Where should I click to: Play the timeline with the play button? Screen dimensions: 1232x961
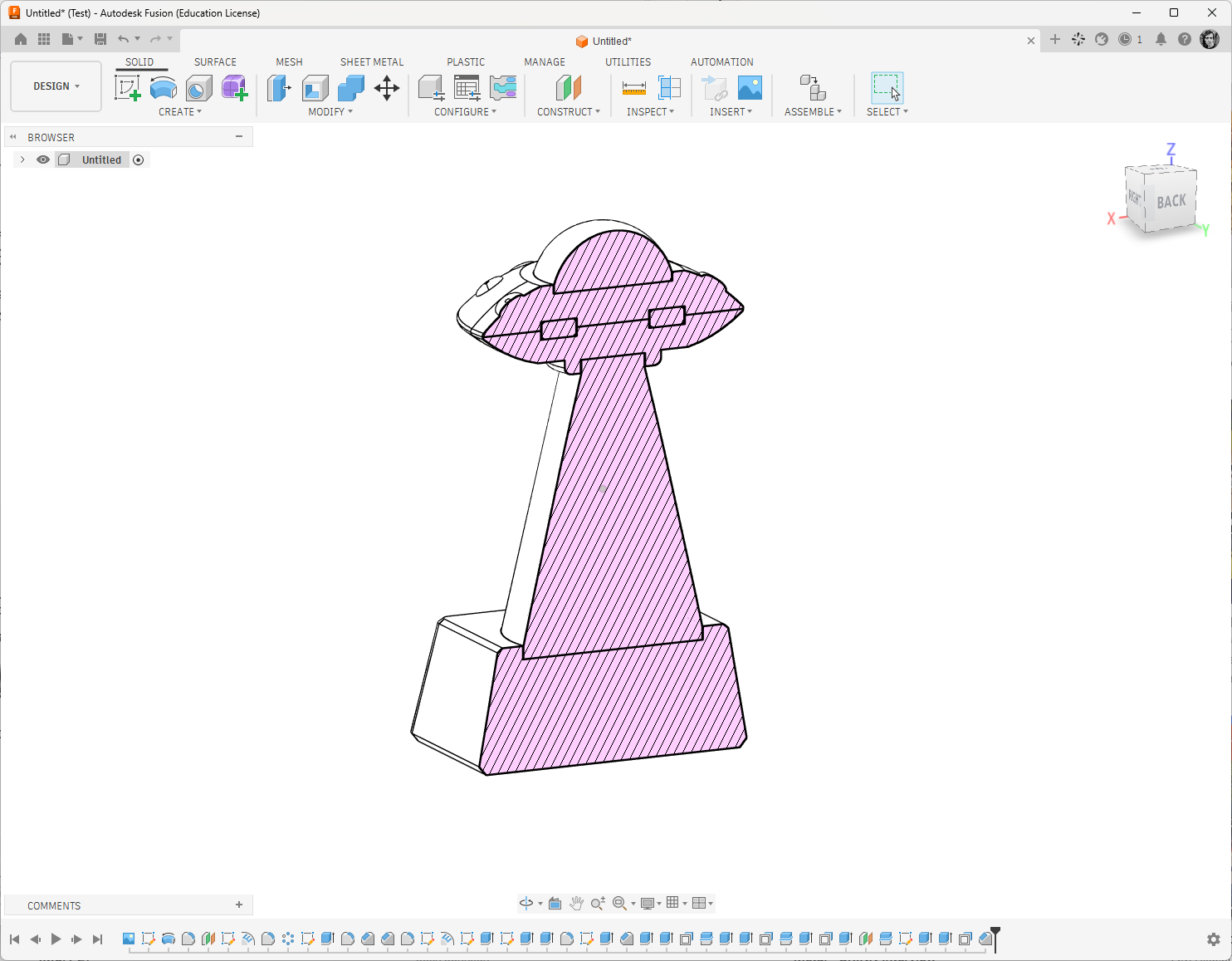[56, 939]
